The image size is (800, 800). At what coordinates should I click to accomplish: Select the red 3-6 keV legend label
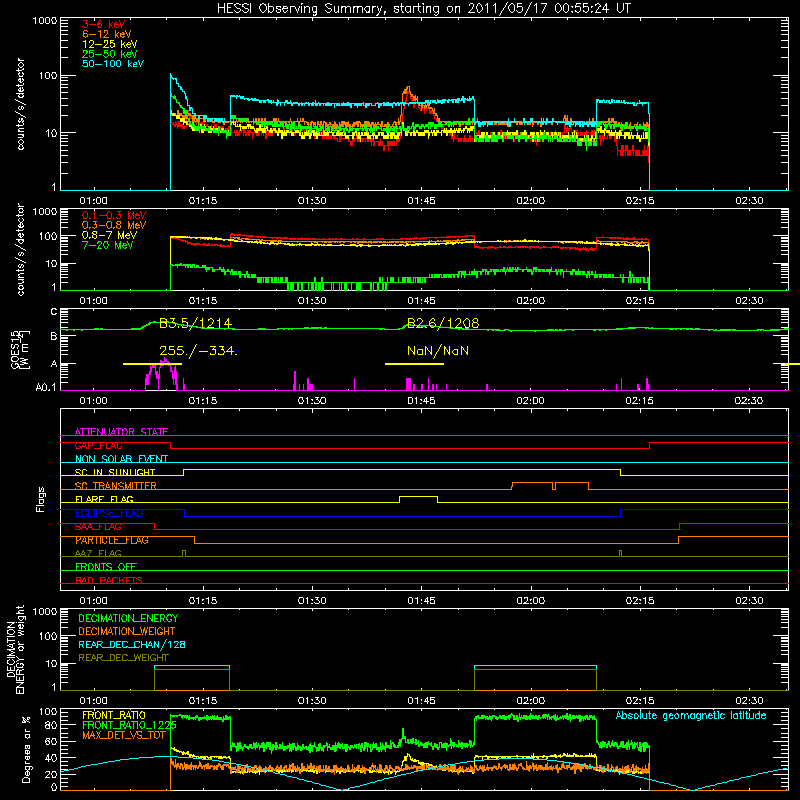point(104,24)
